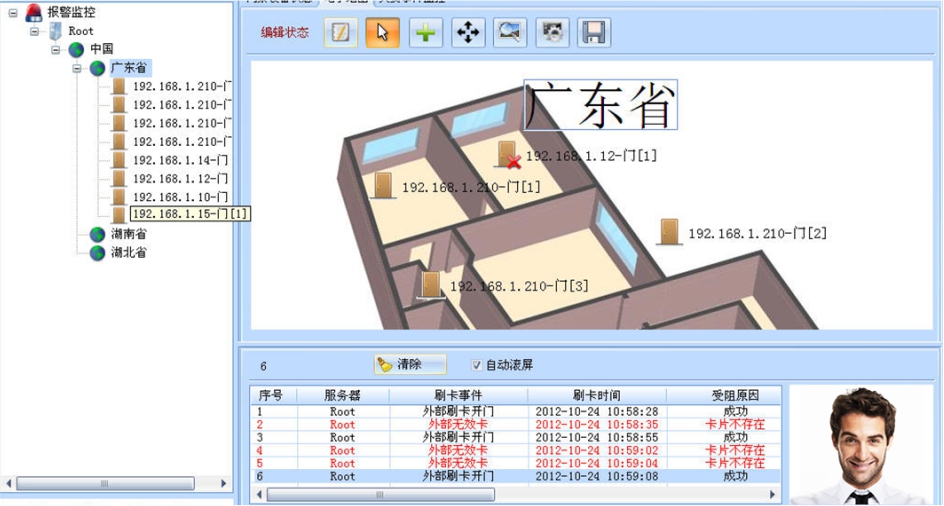This screenshot has width=944, height=506.
Task: Select tree item 192.168.1.15-门[1]
Action: [x=190, y=214]
